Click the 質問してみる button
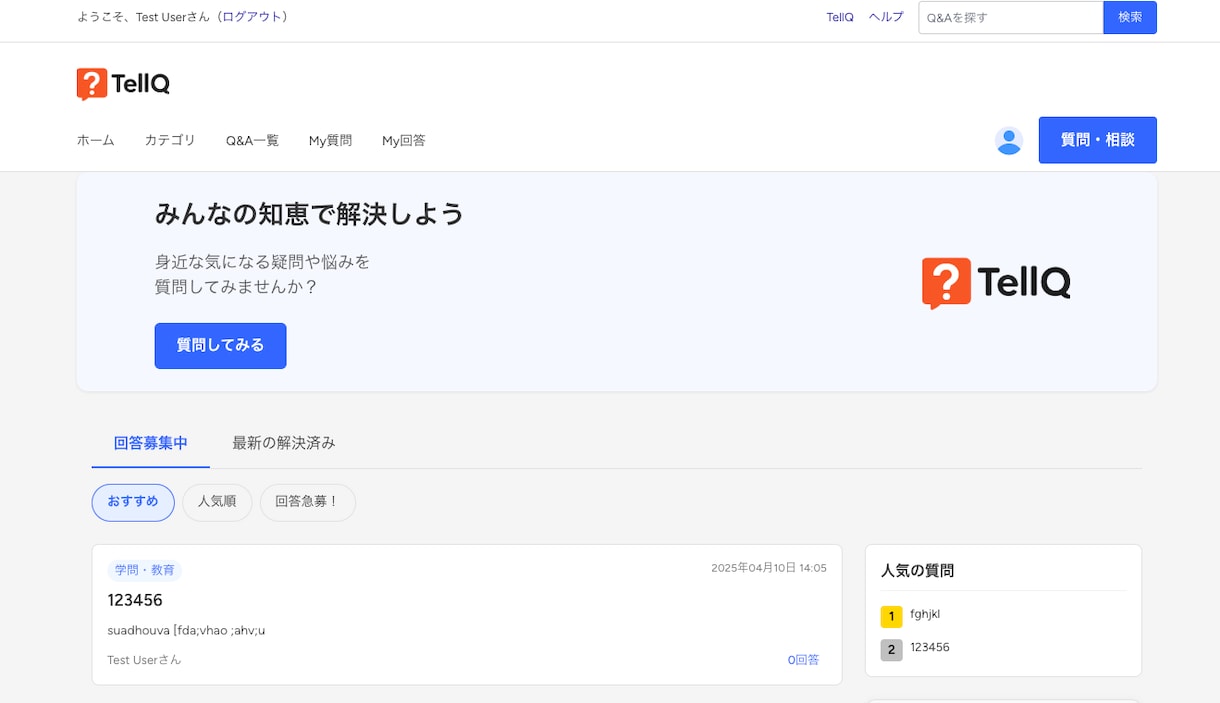This screenshot has height=703, width=1220. click(x=221, y=346)
